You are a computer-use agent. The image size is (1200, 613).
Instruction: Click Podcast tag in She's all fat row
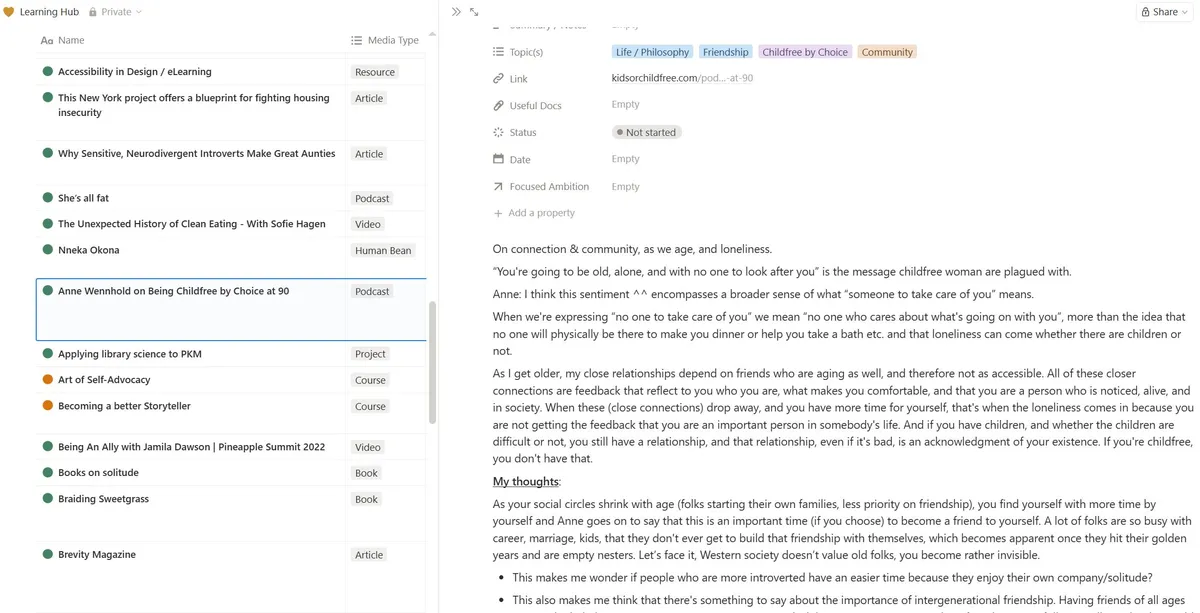372,199
